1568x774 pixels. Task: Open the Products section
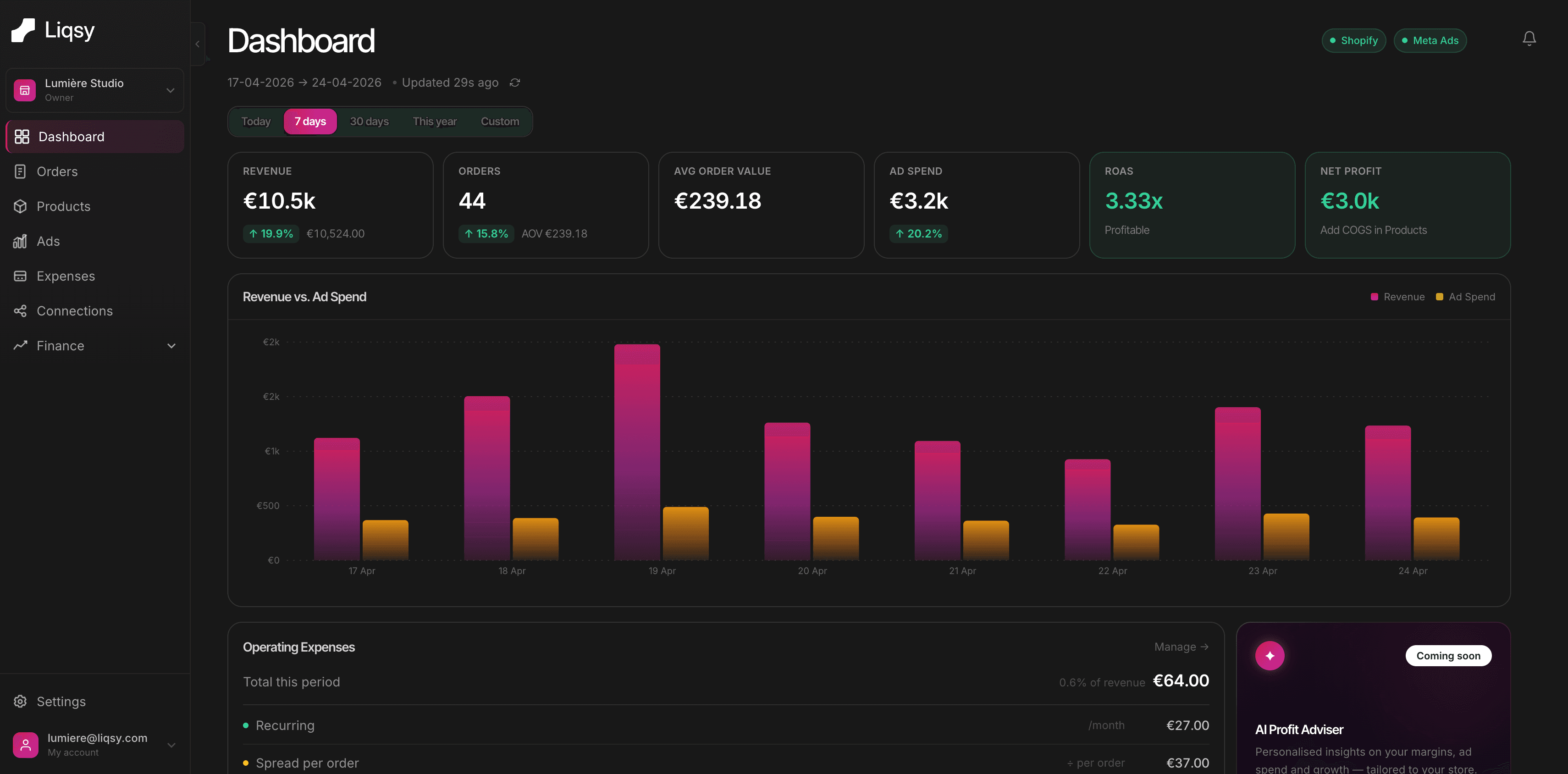(63, 206)
